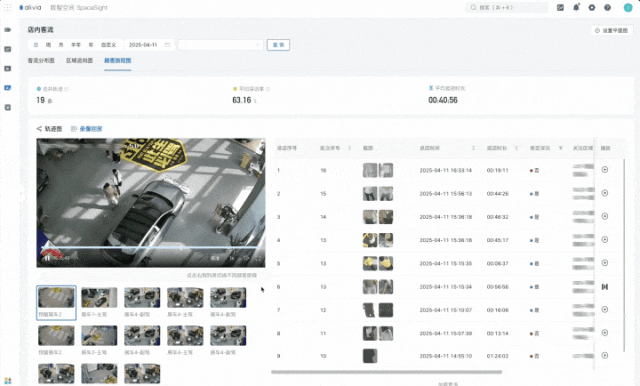Image resolution: width=640 pixels, height=386 pixels.
Task: Open the app grid launcher icon
Action: pyautogui.click(x=7, y=7)
